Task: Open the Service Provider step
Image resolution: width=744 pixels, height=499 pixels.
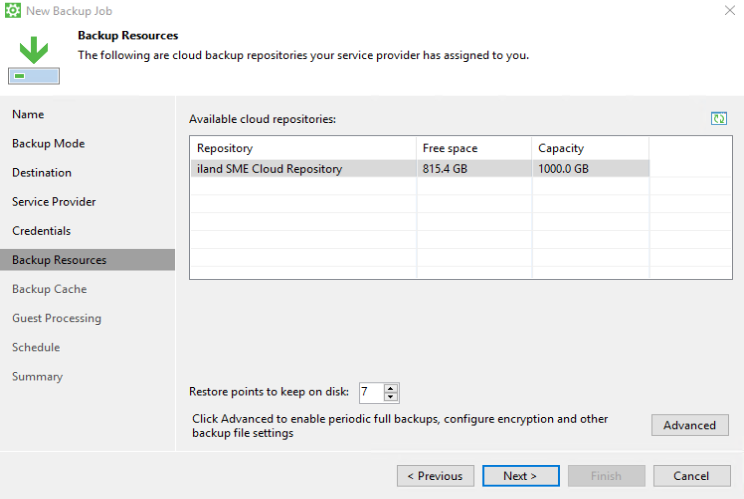Action: [x=54, y=202]
